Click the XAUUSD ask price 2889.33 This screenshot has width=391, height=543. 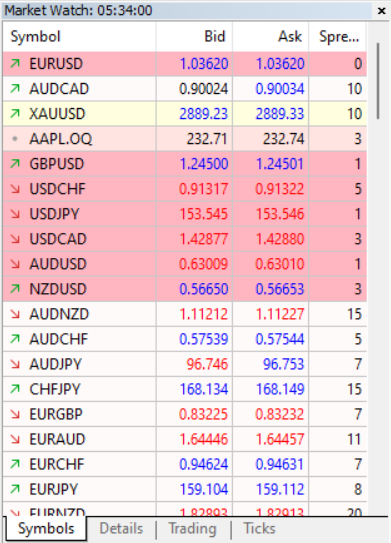280,114
